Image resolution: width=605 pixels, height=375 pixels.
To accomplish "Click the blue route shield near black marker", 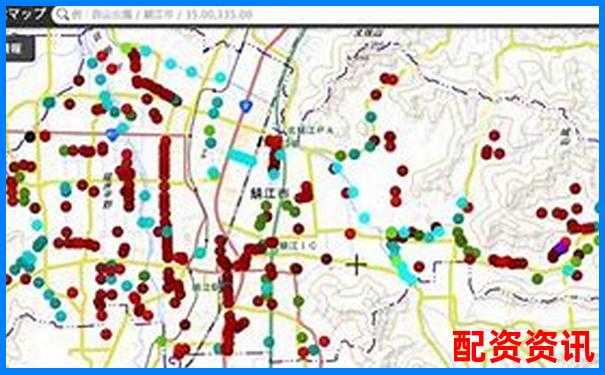I will point(112,135).
